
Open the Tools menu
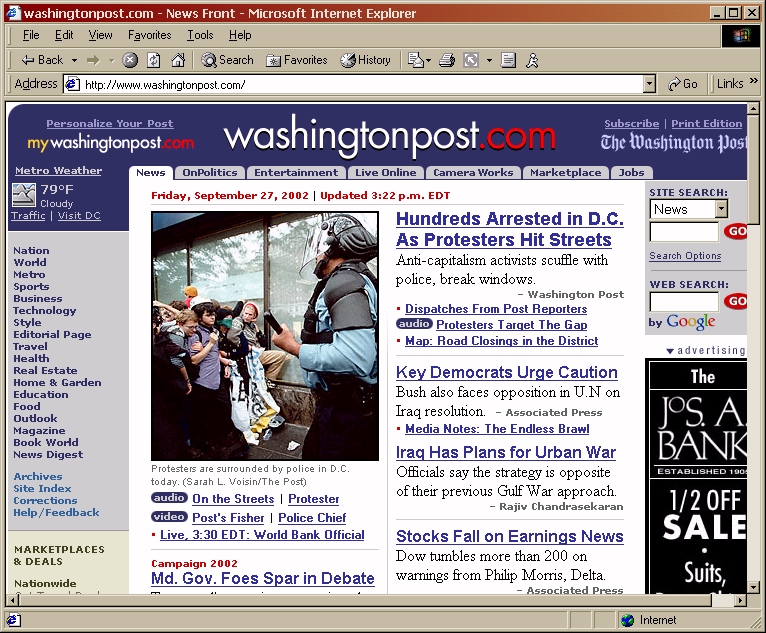point(200,35)
